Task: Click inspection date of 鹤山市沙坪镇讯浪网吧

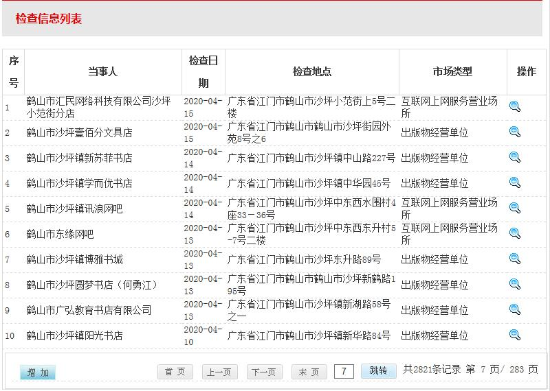Action: (x=203, y=209)
